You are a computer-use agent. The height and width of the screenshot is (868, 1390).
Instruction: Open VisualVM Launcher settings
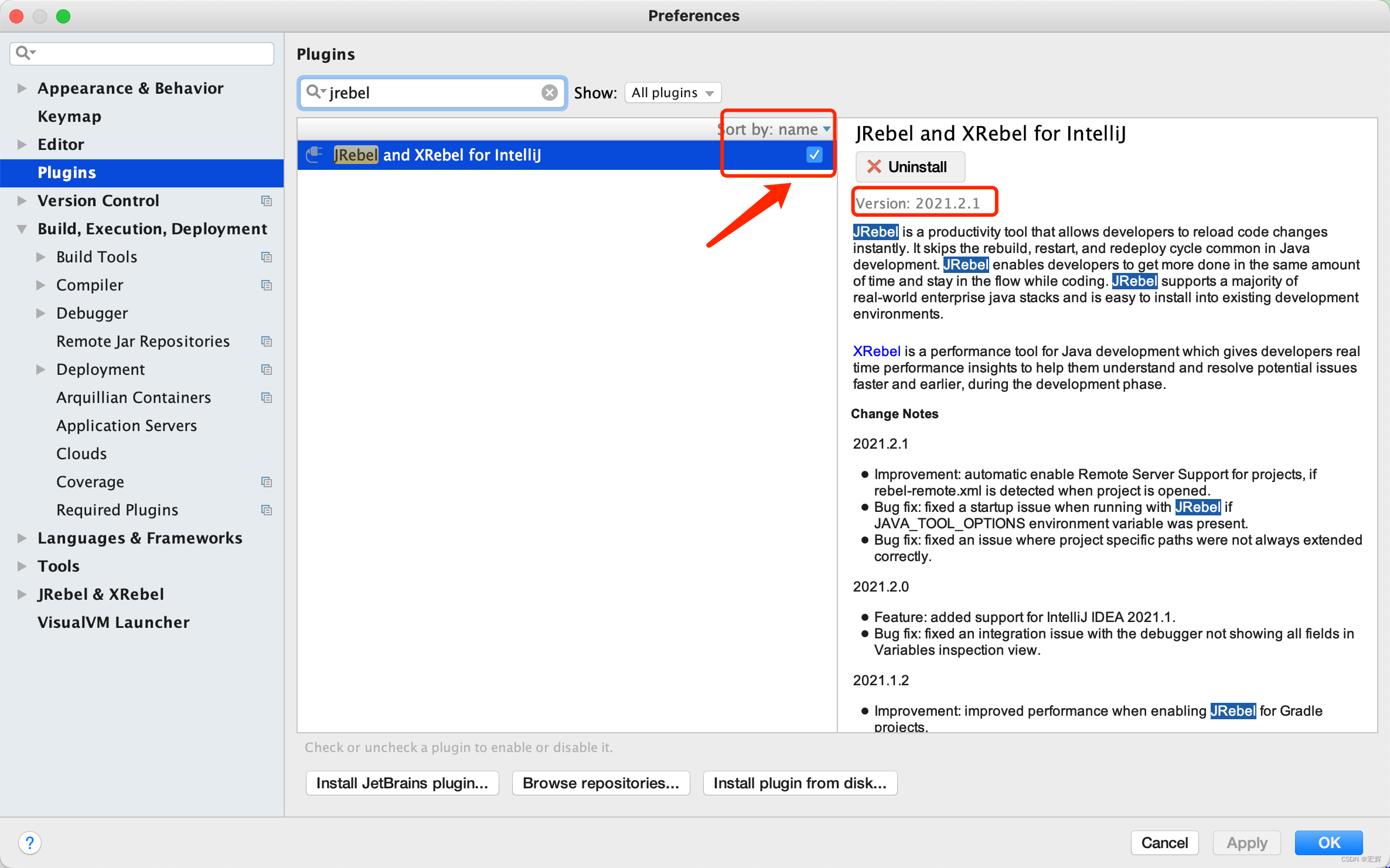coord(114,623)
